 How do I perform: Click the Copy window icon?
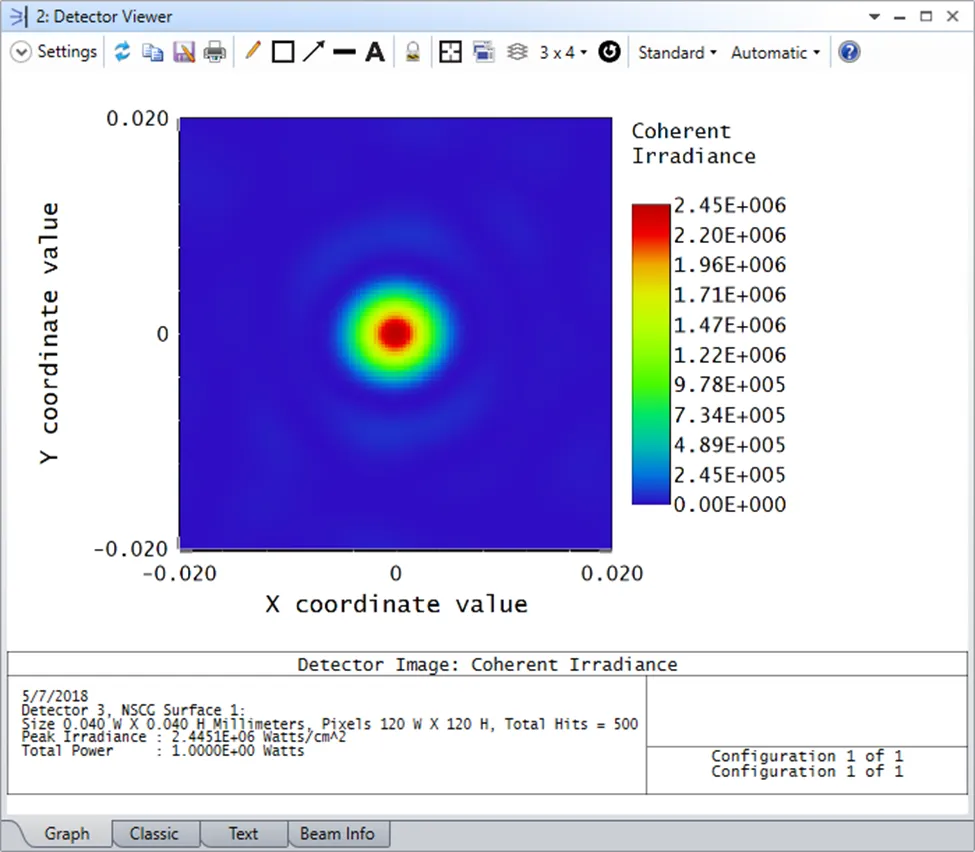tap(152, 52)
